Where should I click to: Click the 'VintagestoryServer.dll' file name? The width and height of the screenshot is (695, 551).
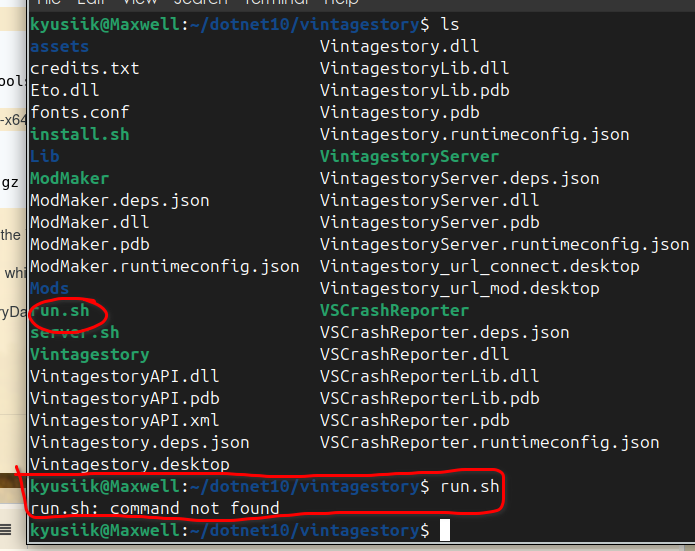click(x=429, y=200)
